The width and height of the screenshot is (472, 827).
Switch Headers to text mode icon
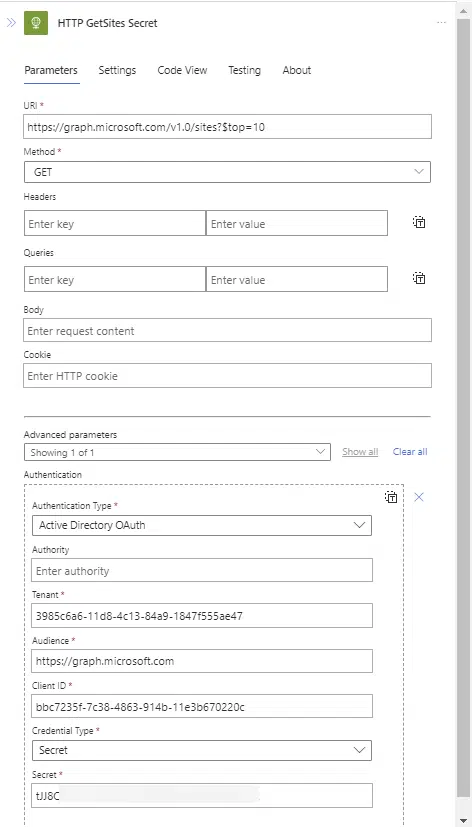(419, 222)
